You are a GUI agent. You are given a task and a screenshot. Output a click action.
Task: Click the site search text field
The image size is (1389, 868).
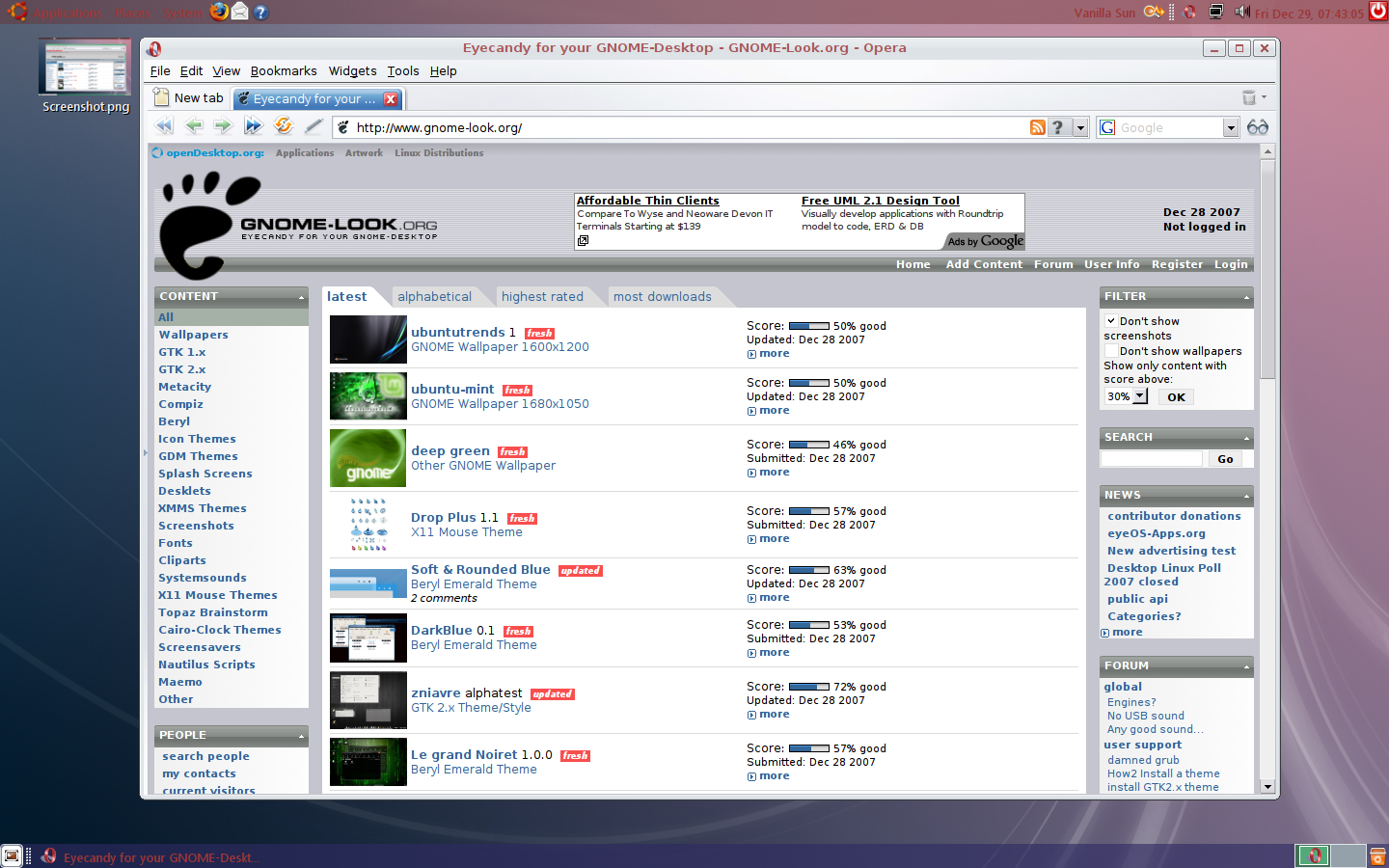(x=1152, y=459)
